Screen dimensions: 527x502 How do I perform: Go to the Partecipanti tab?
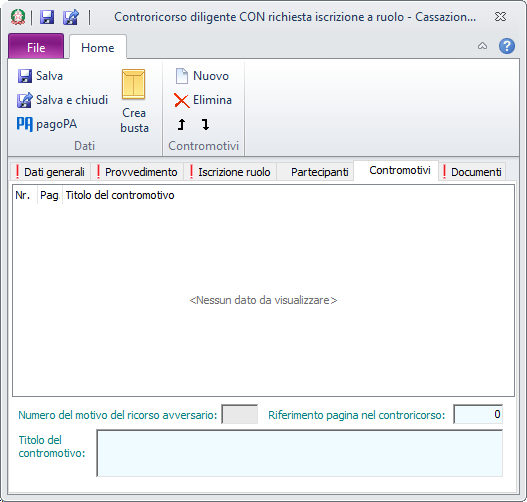click(316, 172)
